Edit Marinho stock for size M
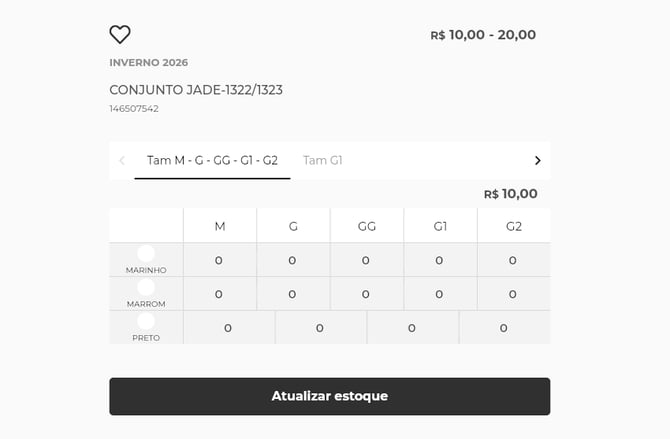This screenshot has width=670, height=439. (x=219, y=260)
